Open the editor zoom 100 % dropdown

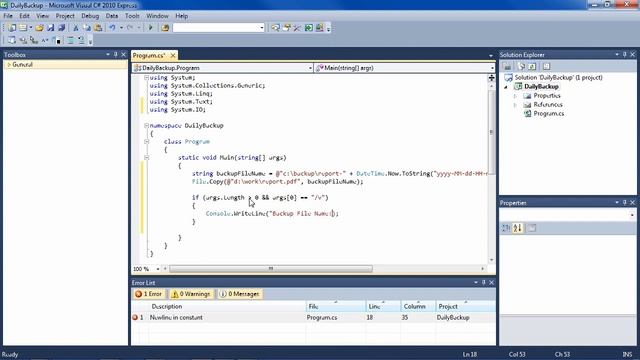click(x=158, y=269)
